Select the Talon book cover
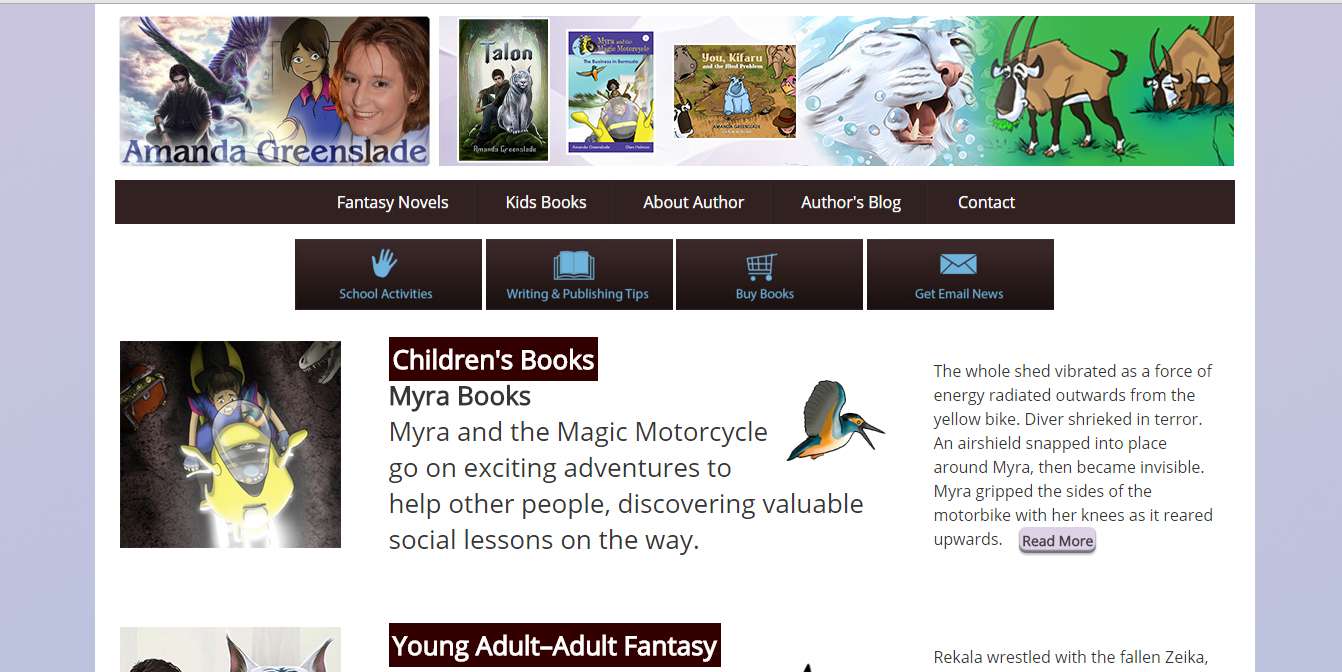Screen dimensions: 1342x672 pos(503,90)
